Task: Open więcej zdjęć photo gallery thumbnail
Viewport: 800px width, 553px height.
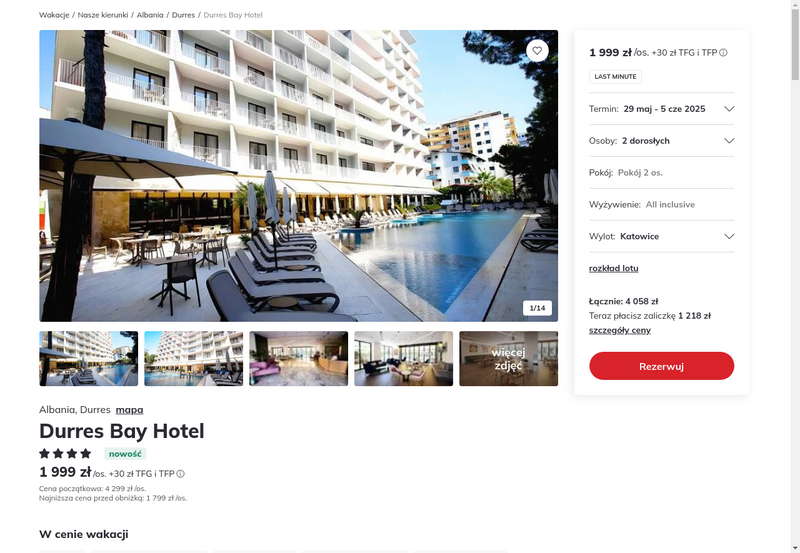Action: pos(508,359)
